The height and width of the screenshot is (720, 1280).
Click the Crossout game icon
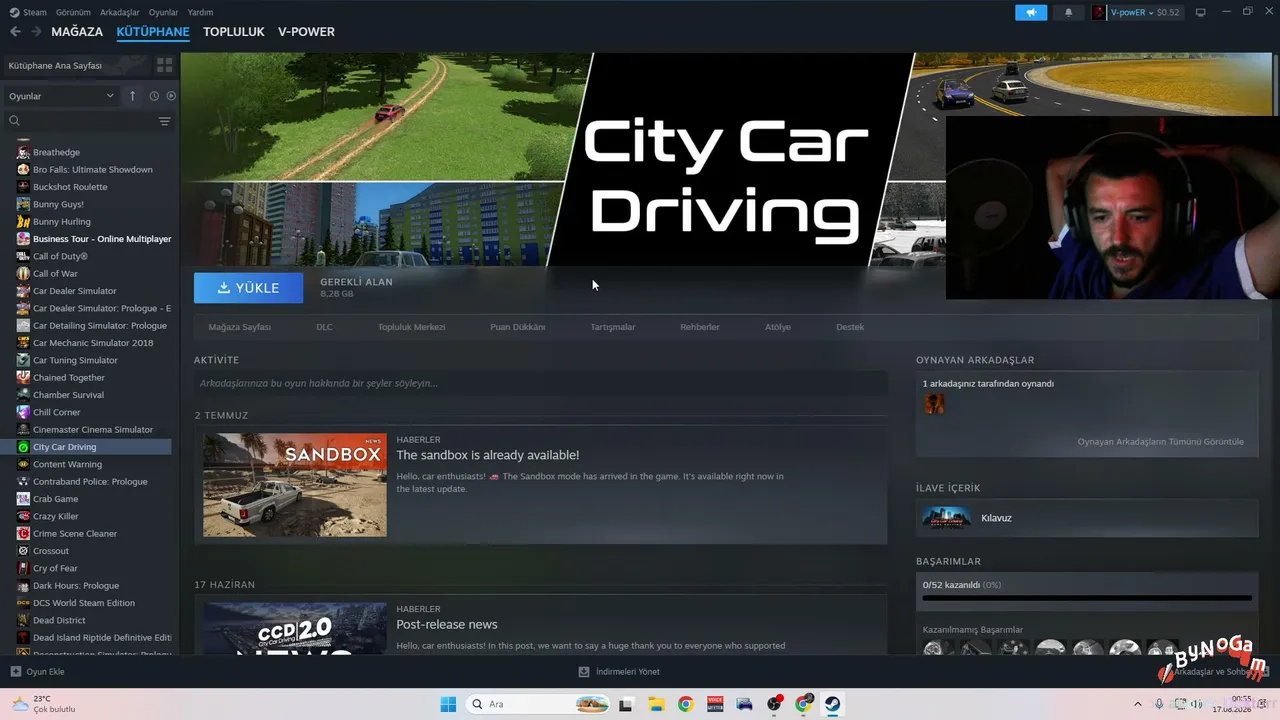23,551
